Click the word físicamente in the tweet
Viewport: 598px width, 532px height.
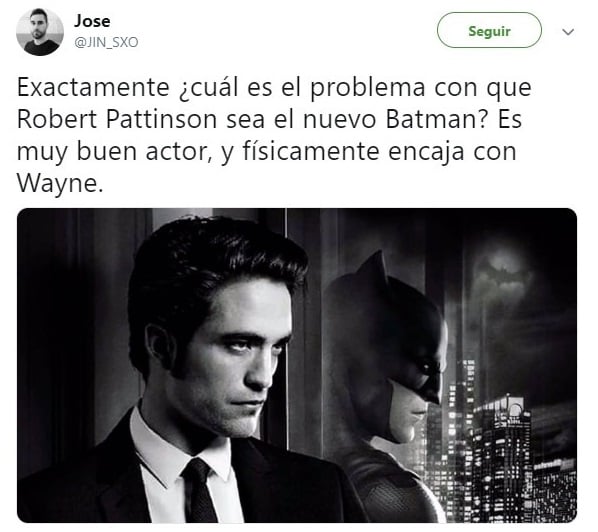(311, 151)
